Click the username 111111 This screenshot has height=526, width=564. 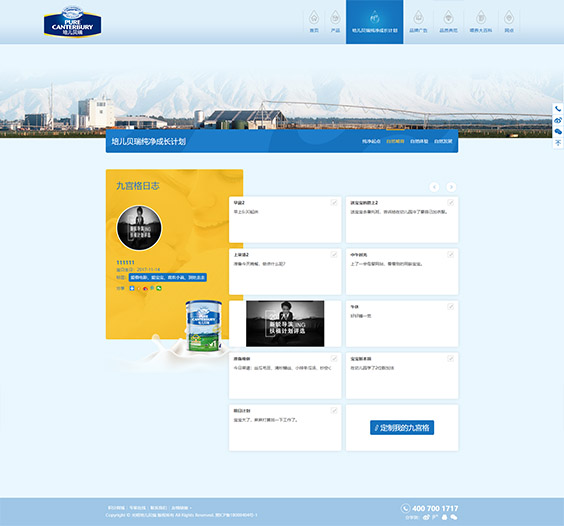click(x=125, y=262)
